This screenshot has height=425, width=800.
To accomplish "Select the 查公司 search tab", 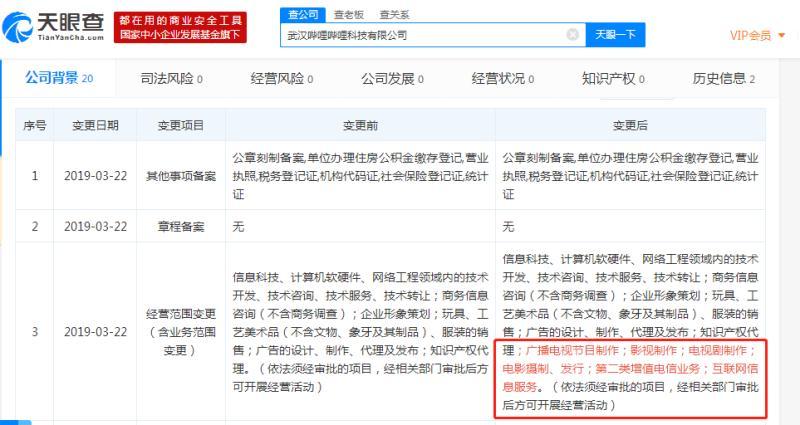I will [x=303, y=15].
